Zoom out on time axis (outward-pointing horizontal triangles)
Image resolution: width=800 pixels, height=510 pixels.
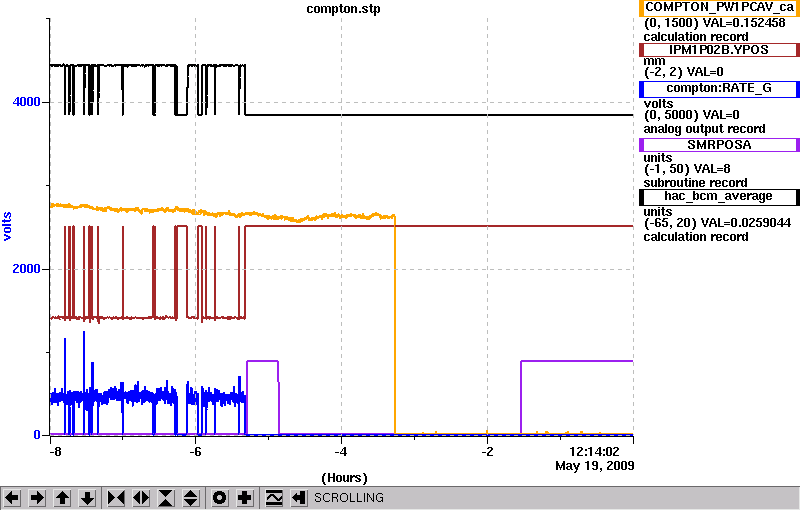pyautogui.click(x=141, y=497)
